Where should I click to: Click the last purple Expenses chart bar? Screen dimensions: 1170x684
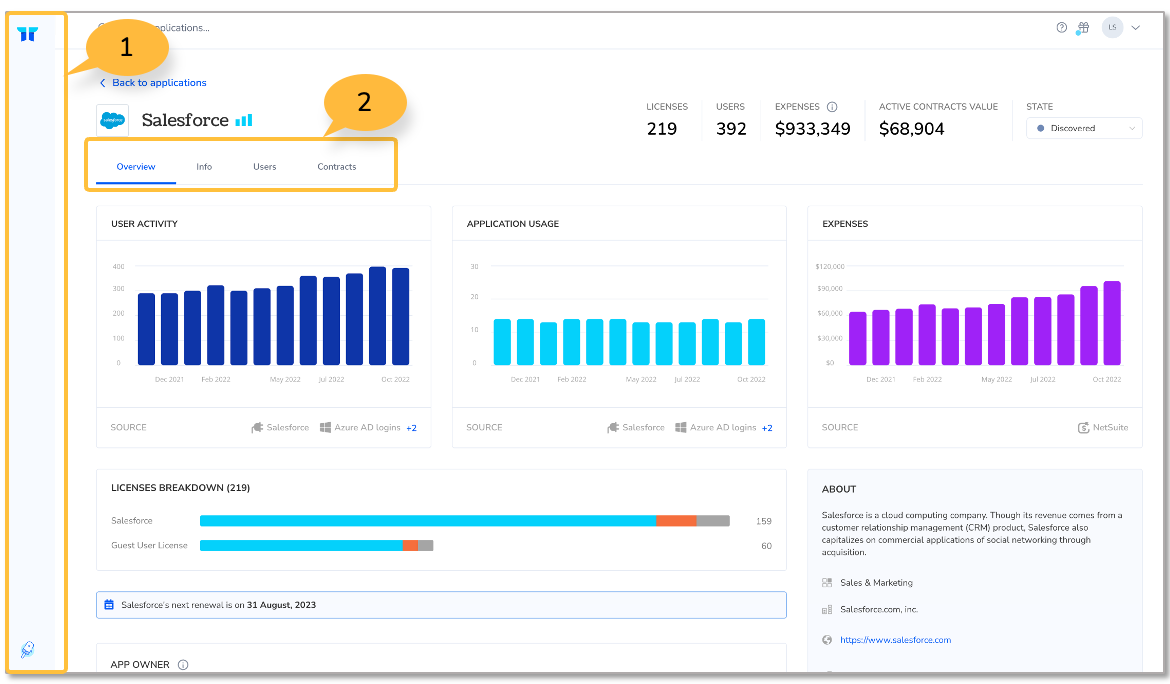click(1112, 323)
